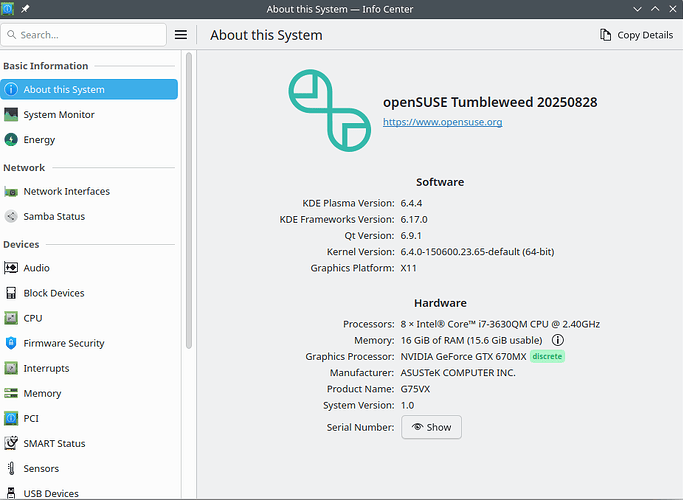Open the hamburger menu beside search
The height and width of the screenshot is (500, 683).
point(181,35)
